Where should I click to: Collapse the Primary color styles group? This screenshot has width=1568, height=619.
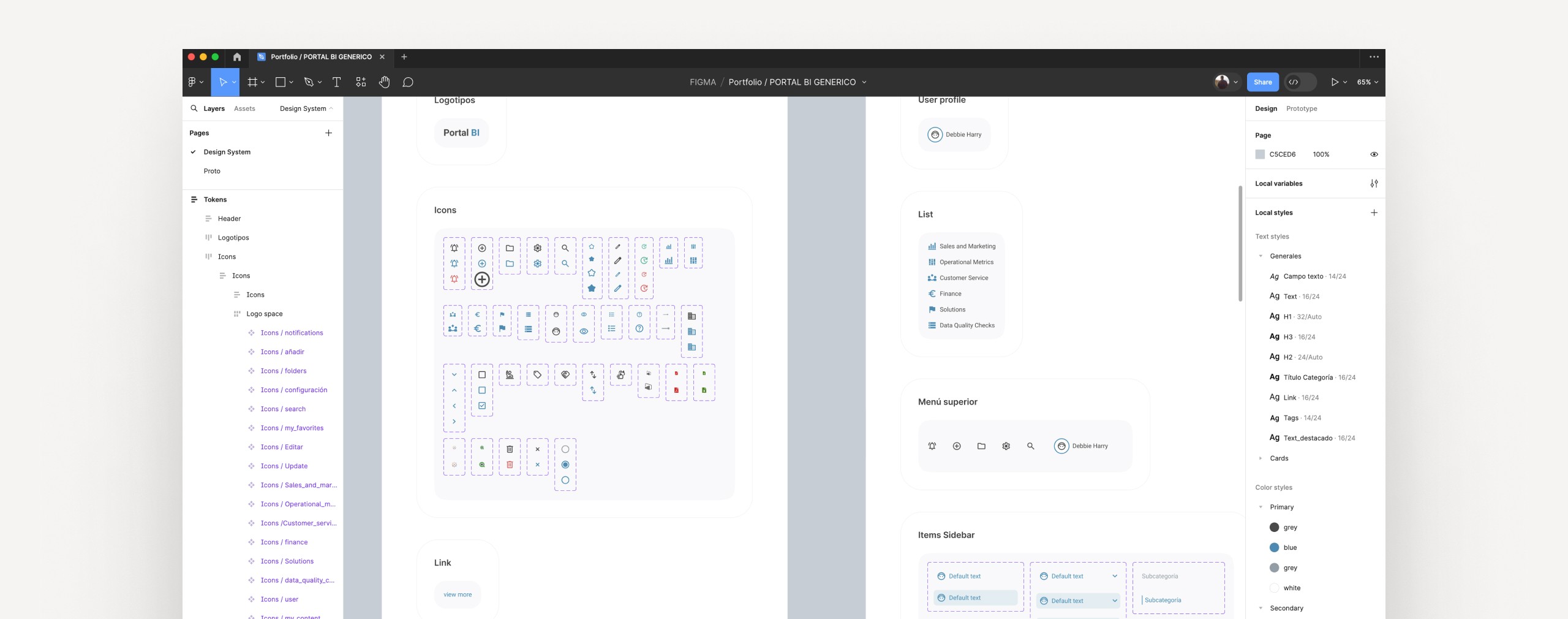(1261, 507)
